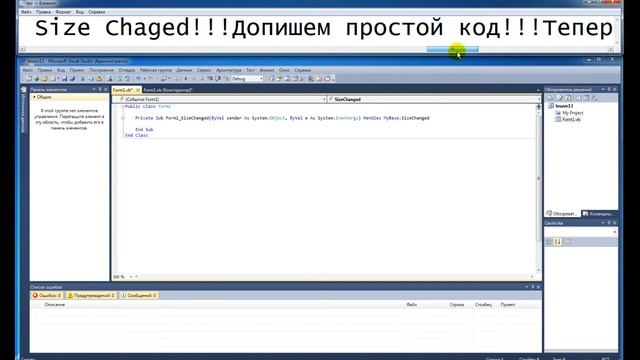640x360 pixels.
Task: Open the Формат menu in Notepad
Action: click(63, 12)
